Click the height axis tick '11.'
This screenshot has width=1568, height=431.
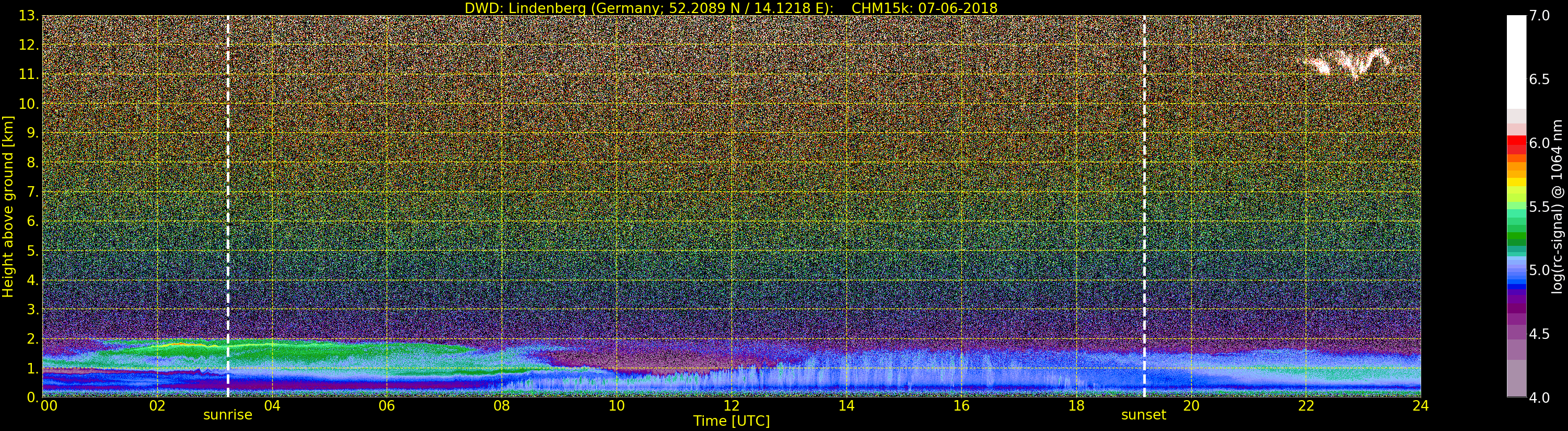coord(29,74)
